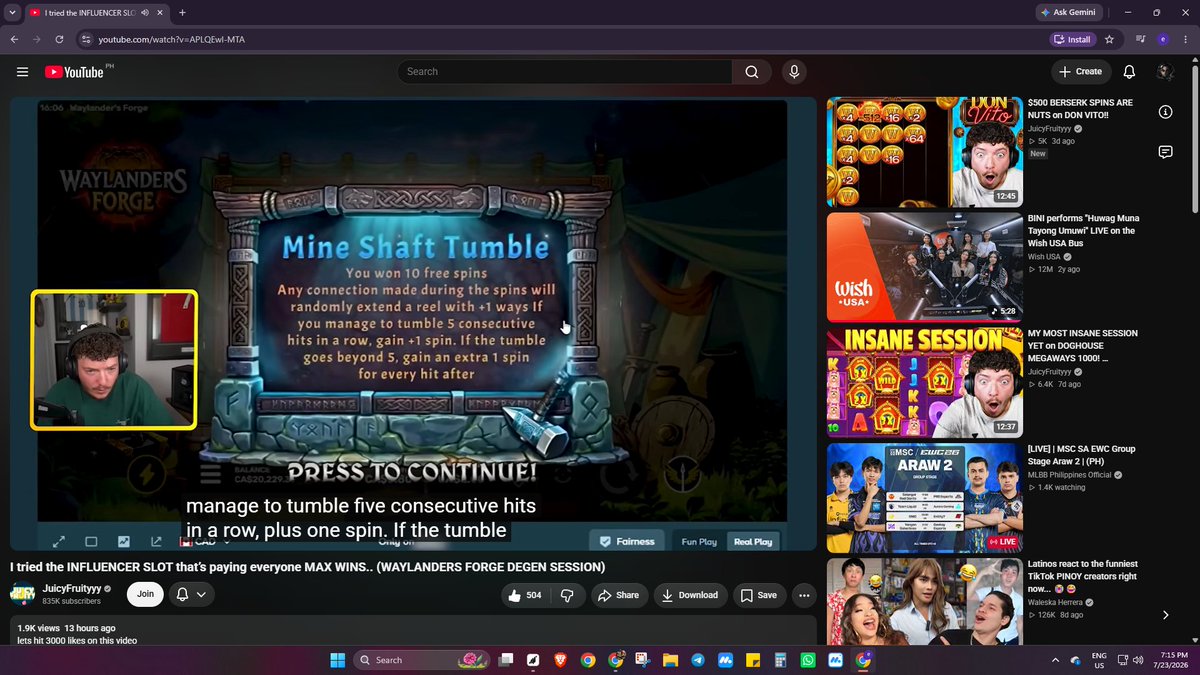The width and height of the screenshot is (1200, 675).
Task: Open the browser profile avatar
Action: coord(1163,39)
